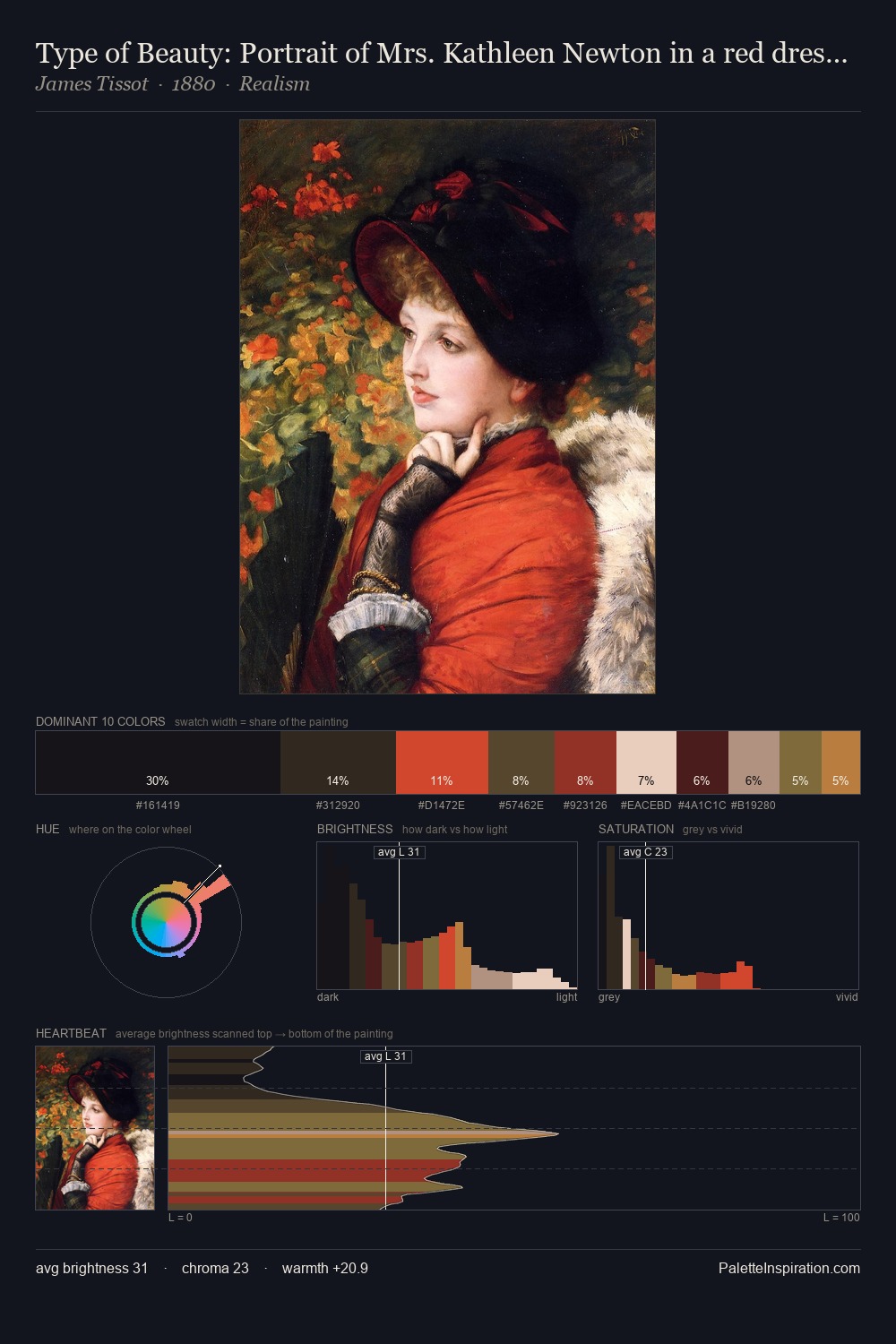Click the HUE section heading
The height and width of the screenshot is (1344, 896).
tap(47, 829)
